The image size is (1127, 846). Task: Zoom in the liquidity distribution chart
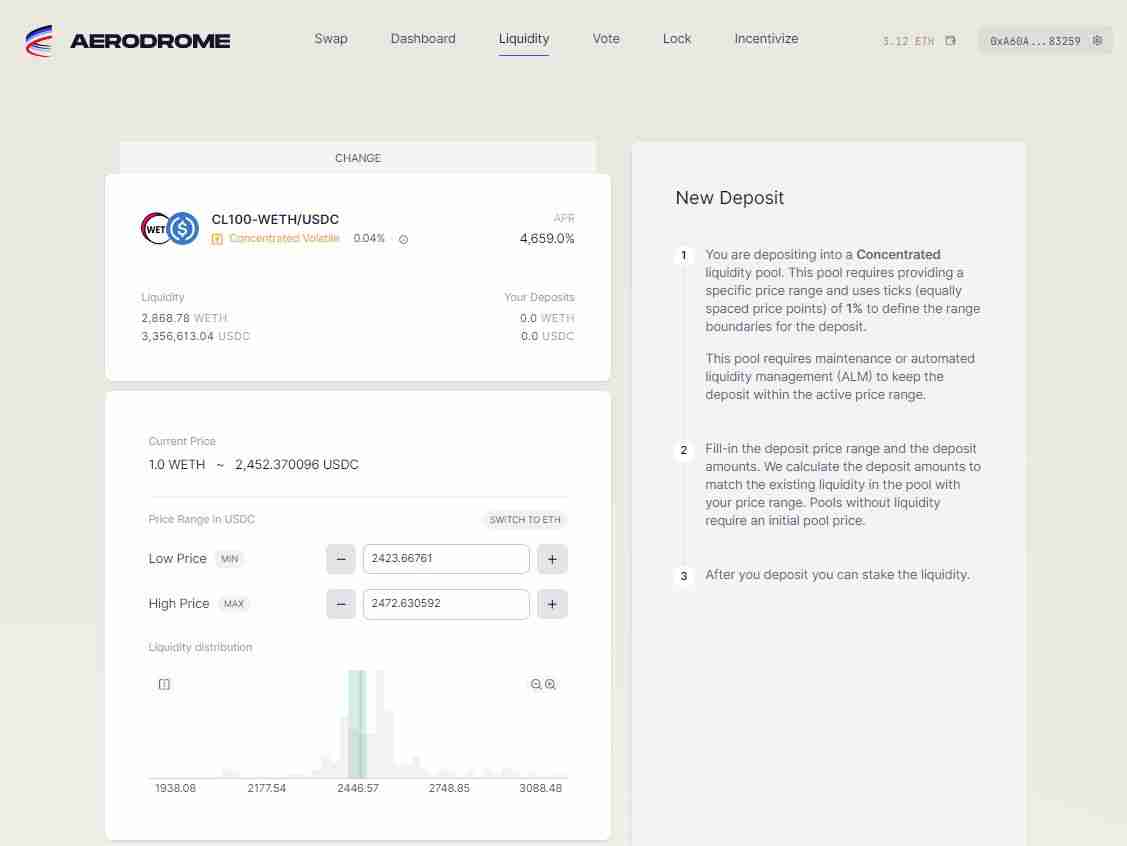[550, 684]
